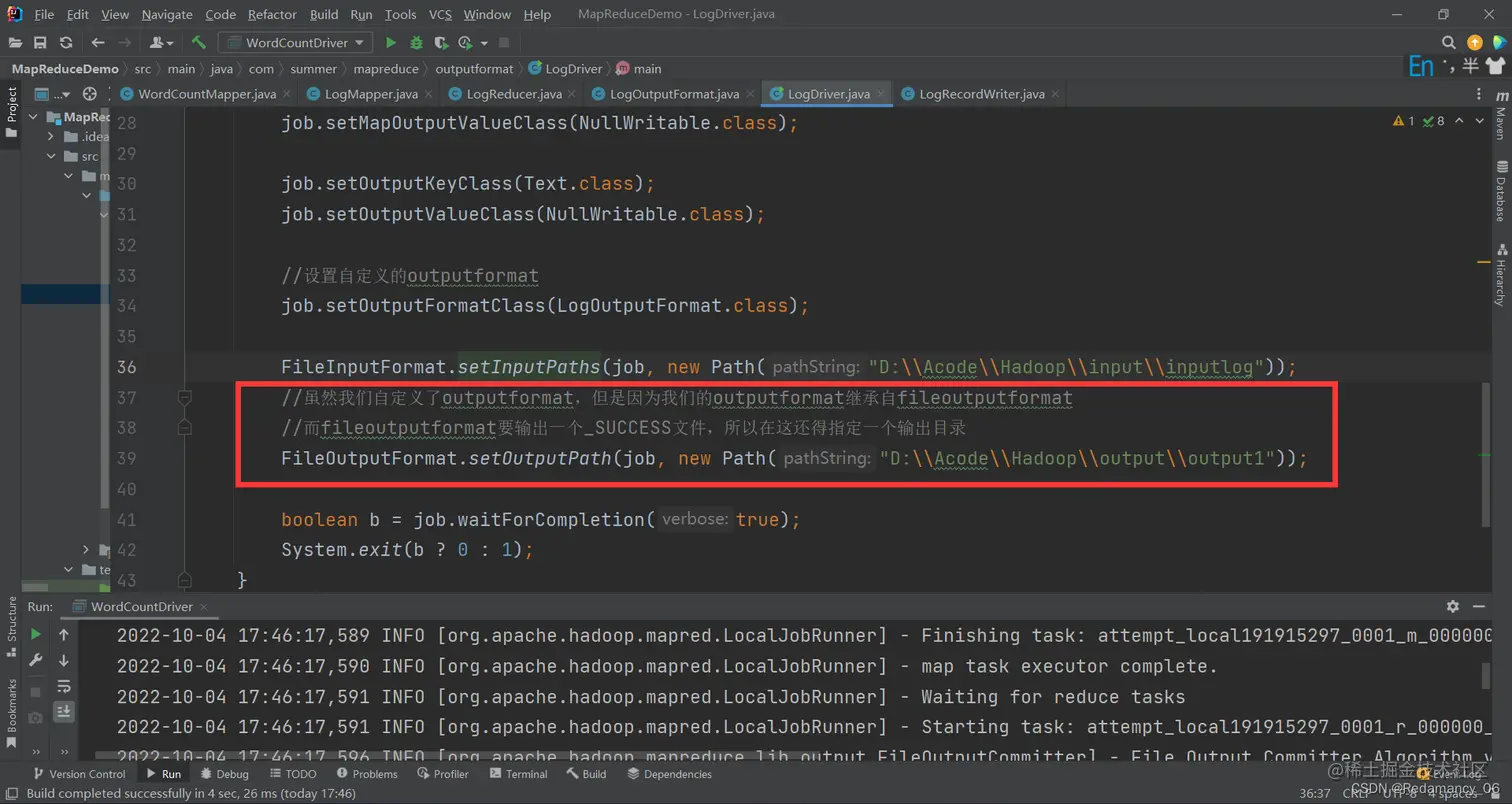Switch to the LogMapper.java tab
The width and height of the screenshot is (1512, 804).
point(372,94)
